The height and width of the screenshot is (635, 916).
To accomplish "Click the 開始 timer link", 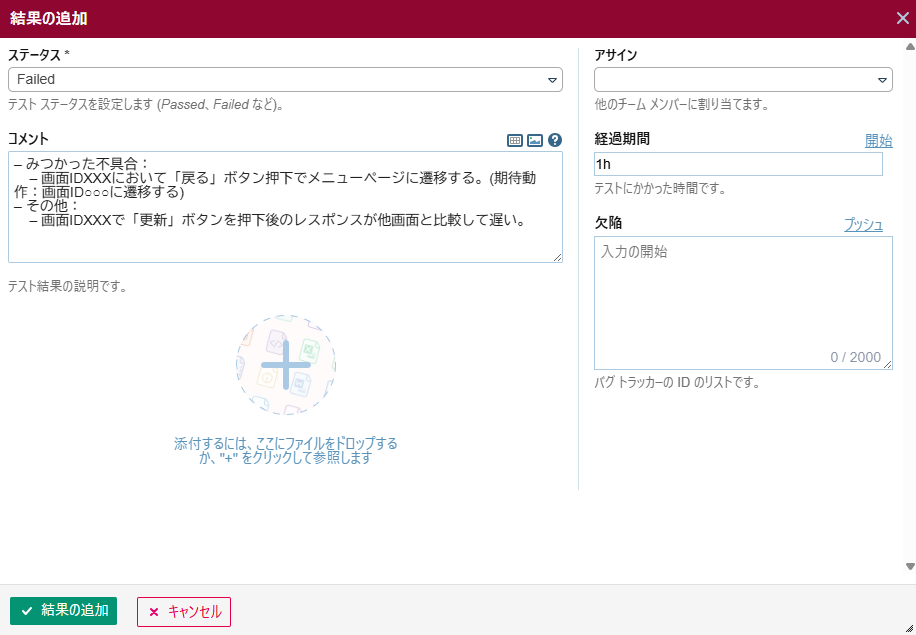I will tap(878, 141).
